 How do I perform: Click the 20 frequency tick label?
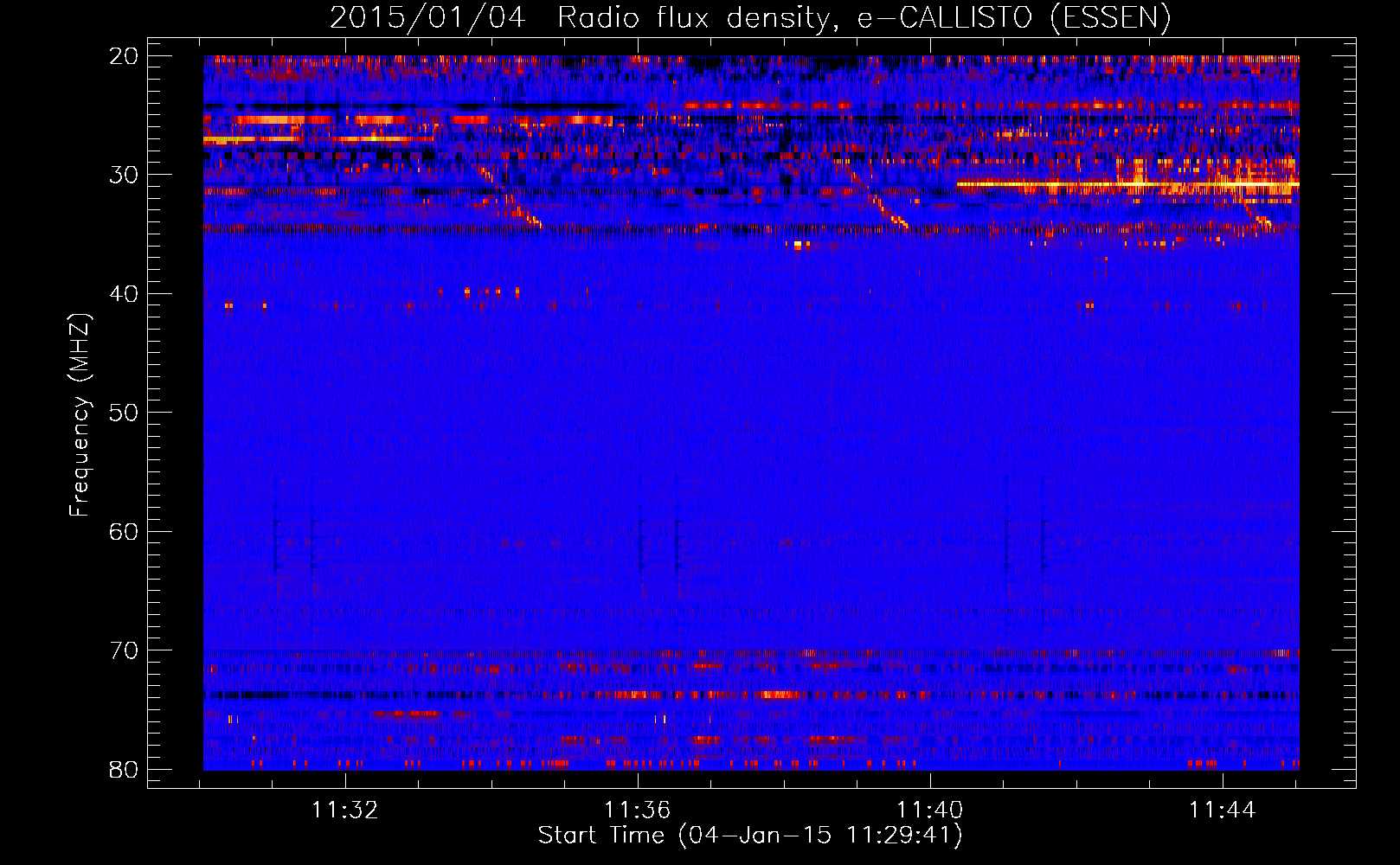pyautogui.click(x=125, y=56)
